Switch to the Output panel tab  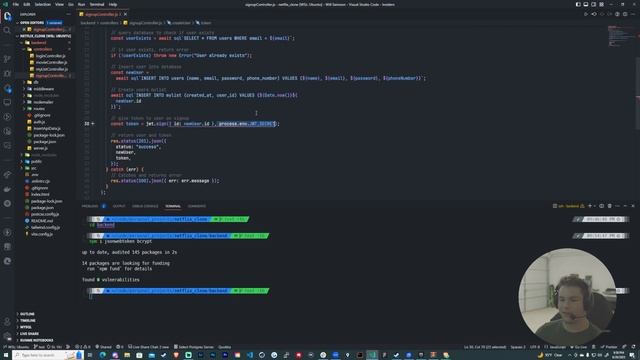(x=119, y=206)
